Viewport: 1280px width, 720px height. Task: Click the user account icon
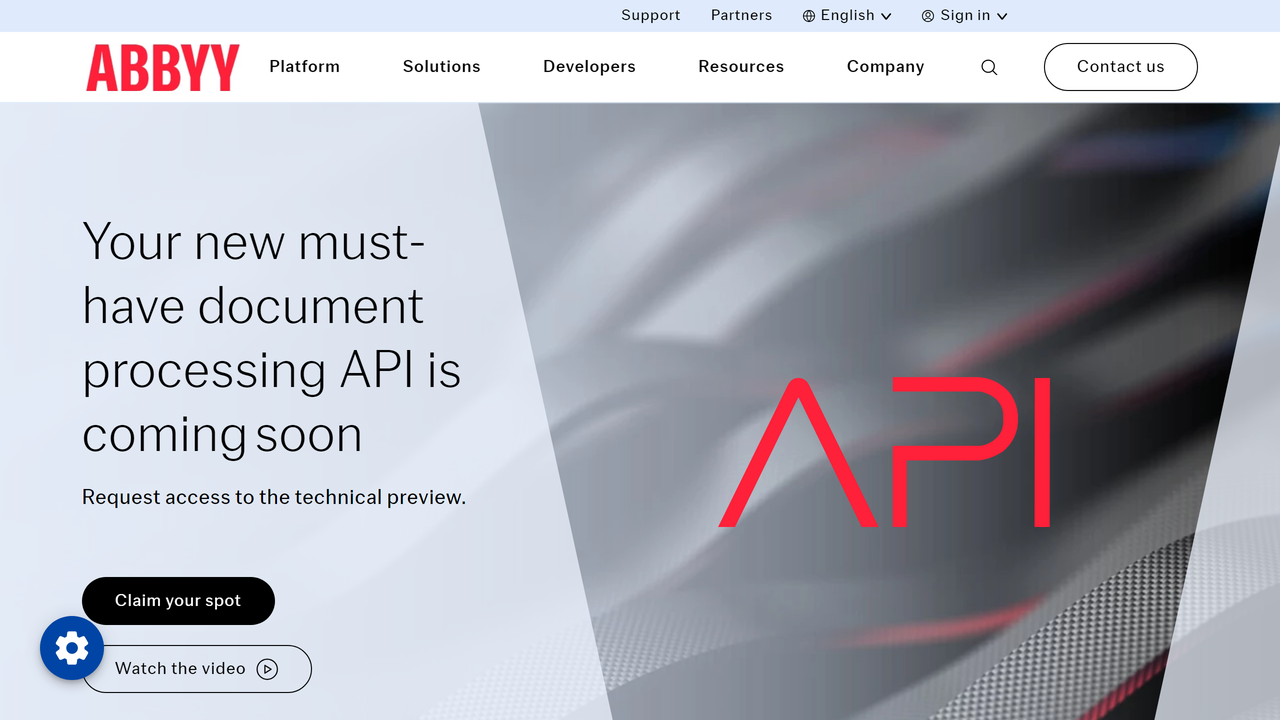(928, 16)
